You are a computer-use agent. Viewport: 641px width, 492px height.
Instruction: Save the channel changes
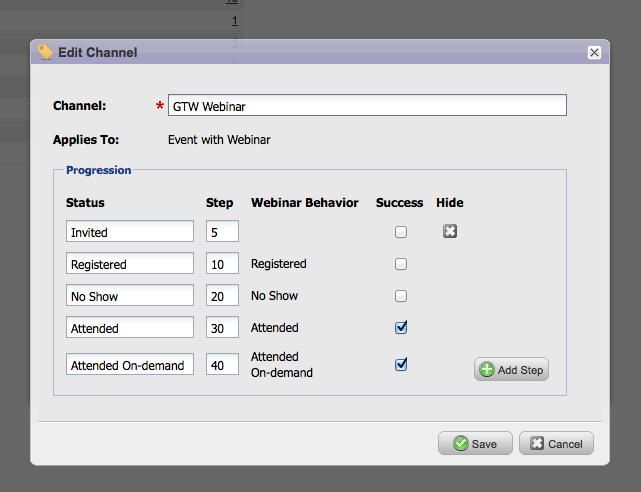coord(475,443)
